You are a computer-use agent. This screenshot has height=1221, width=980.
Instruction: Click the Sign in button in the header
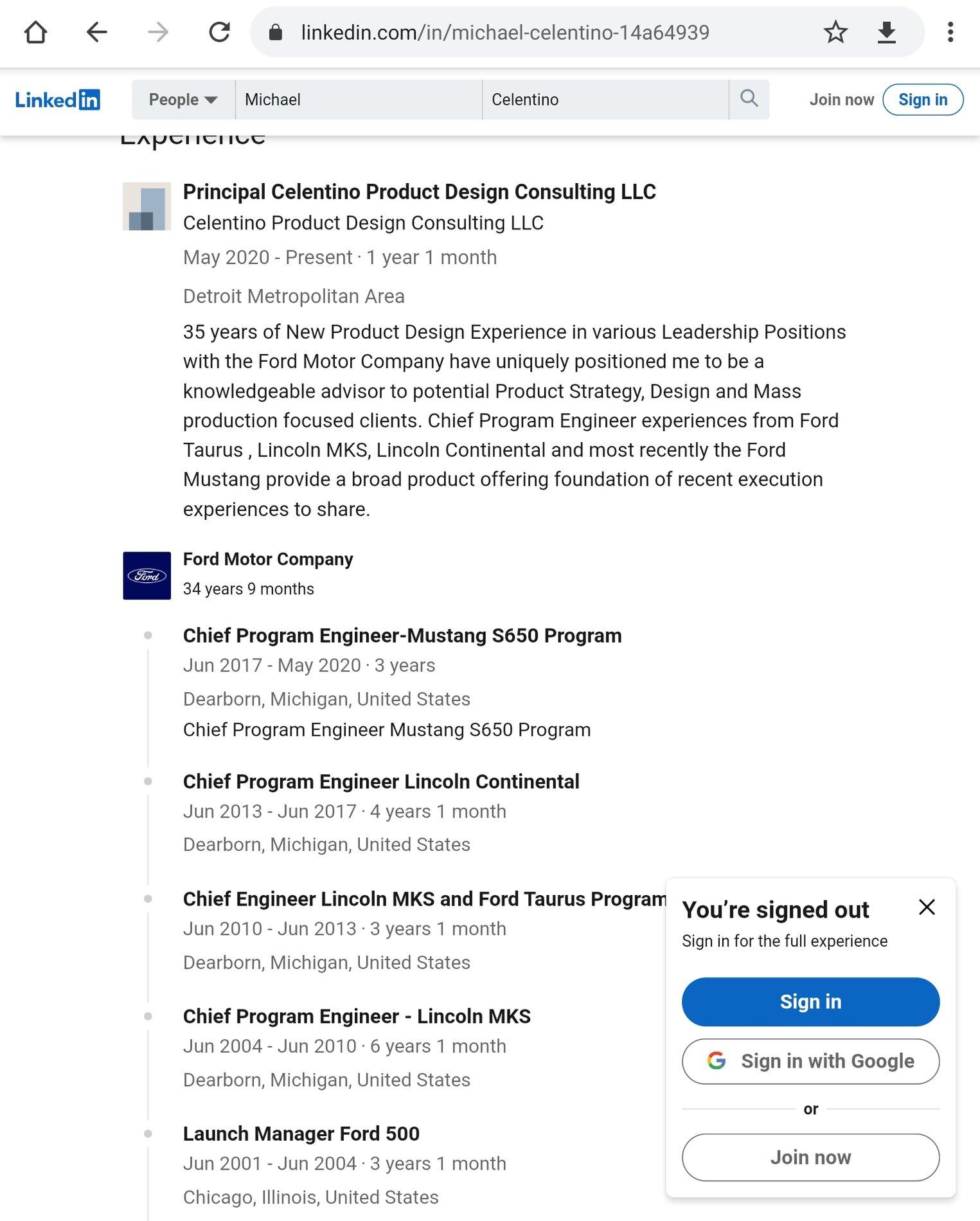click(x=923, y=100)
